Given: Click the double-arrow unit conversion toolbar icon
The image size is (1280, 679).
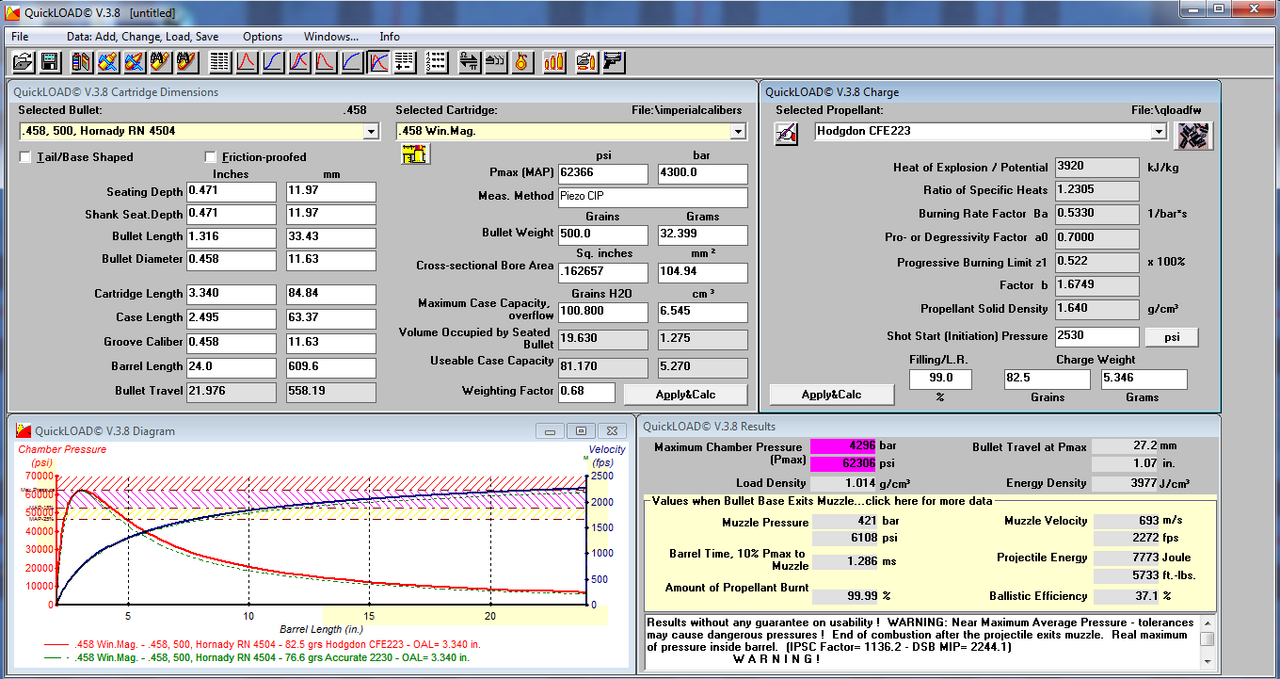Looking at the screenshot, I should 469,62.
